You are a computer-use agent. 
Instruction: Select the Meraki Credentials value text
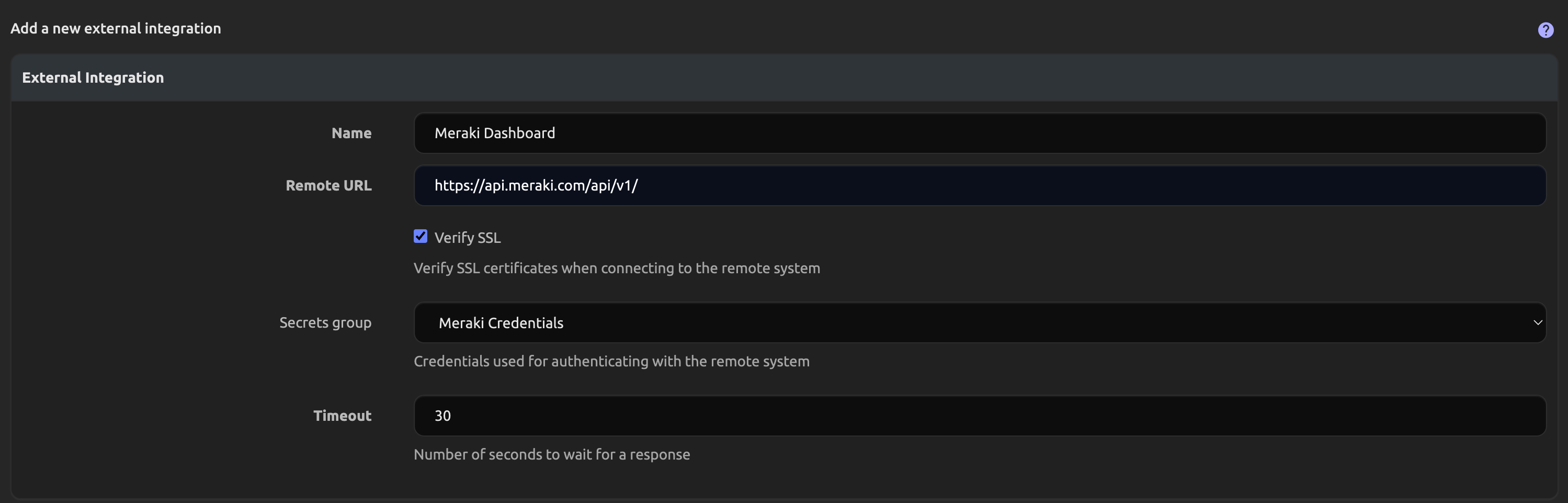(501, 323)
